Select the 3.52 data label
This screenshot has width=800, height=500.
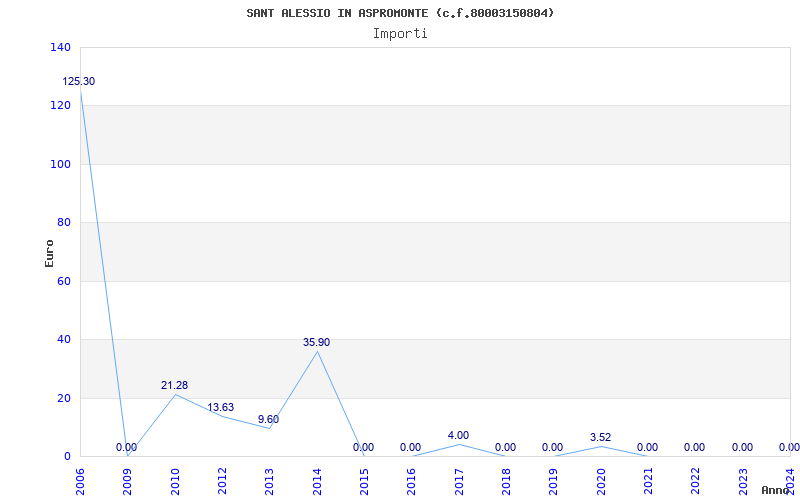coord(601,437)
